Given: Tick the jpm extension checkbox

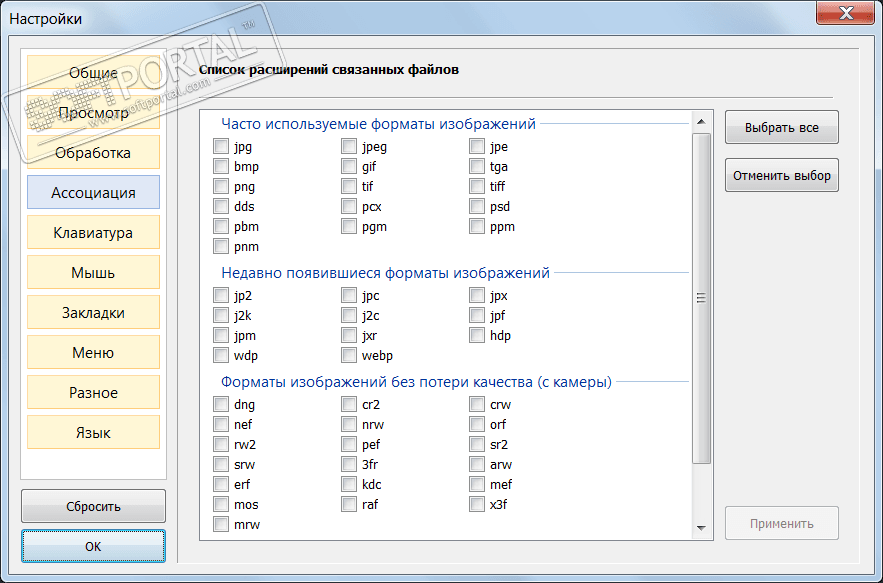Looking at the screenshot, I should pos(221,335).
